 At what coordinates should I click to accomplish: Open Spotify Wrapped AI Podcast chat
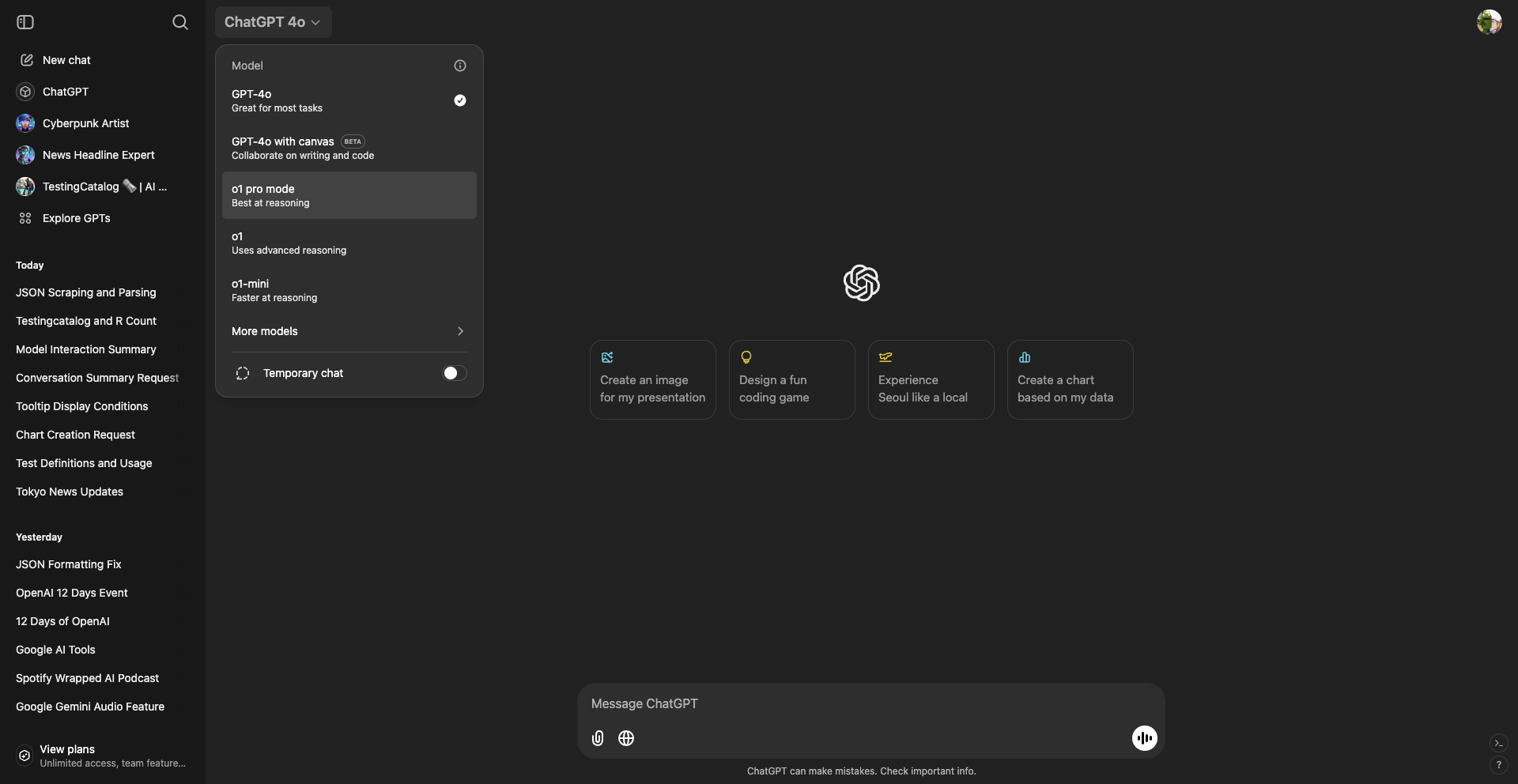click(103, 678)
